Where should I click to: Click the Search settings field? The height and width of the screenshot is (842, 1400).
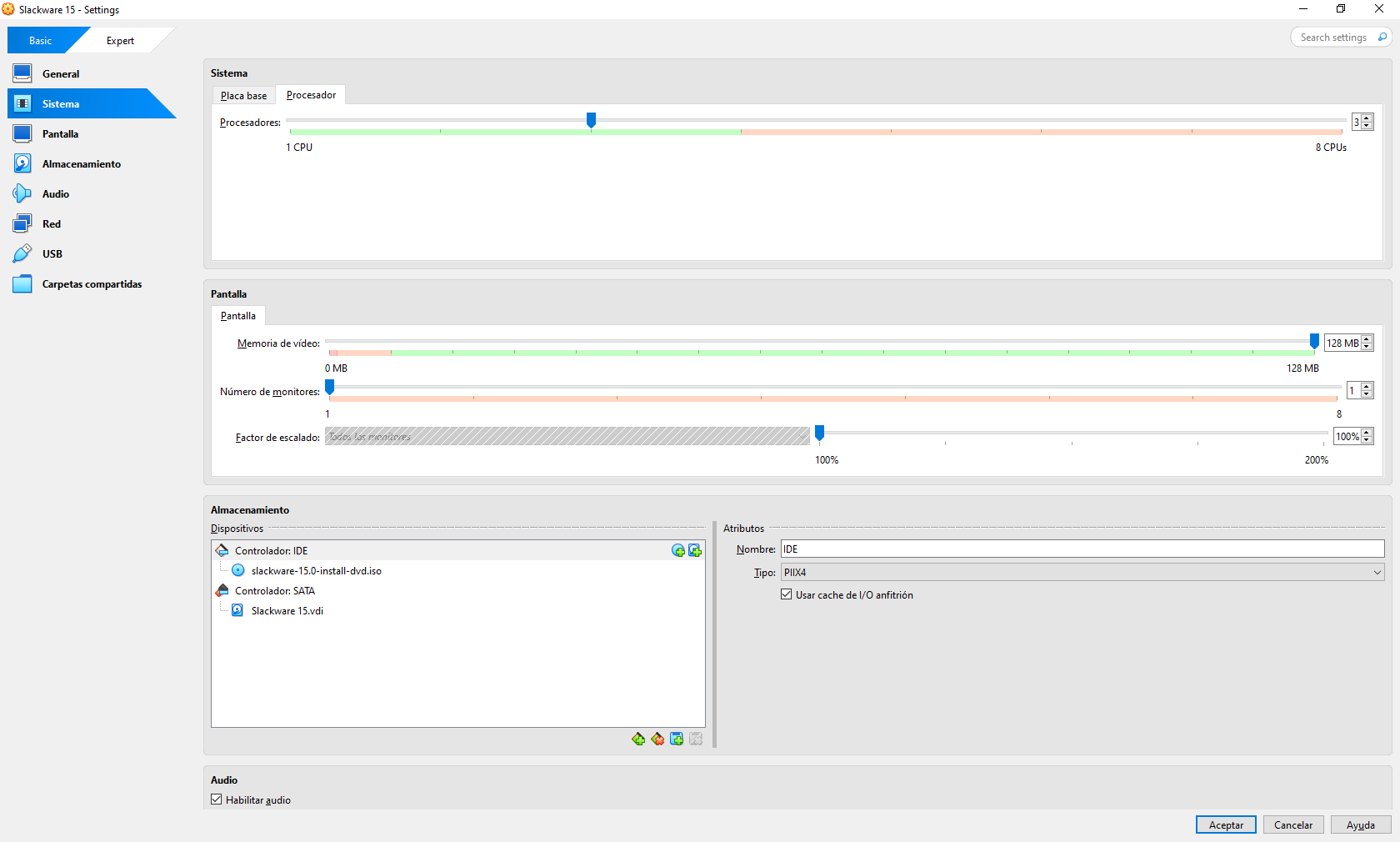1341,38
